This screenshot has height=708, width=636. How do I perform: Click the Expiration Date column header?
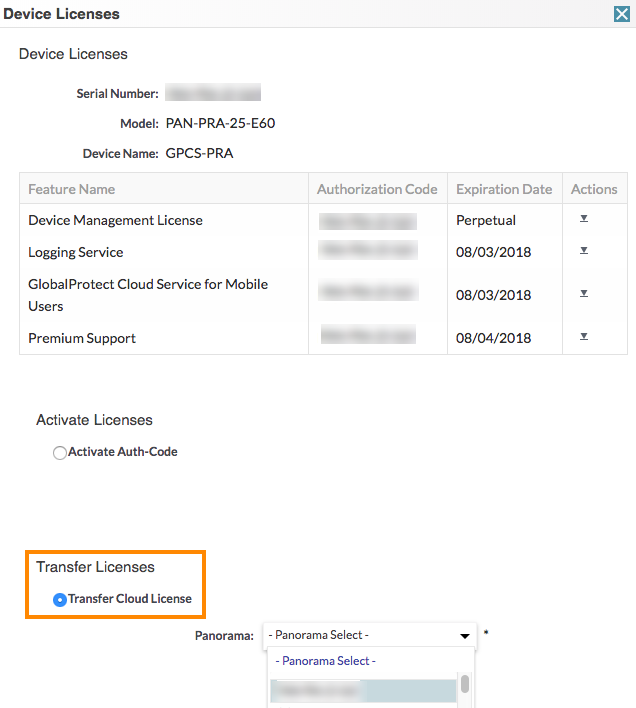click(x=504, y=189)
